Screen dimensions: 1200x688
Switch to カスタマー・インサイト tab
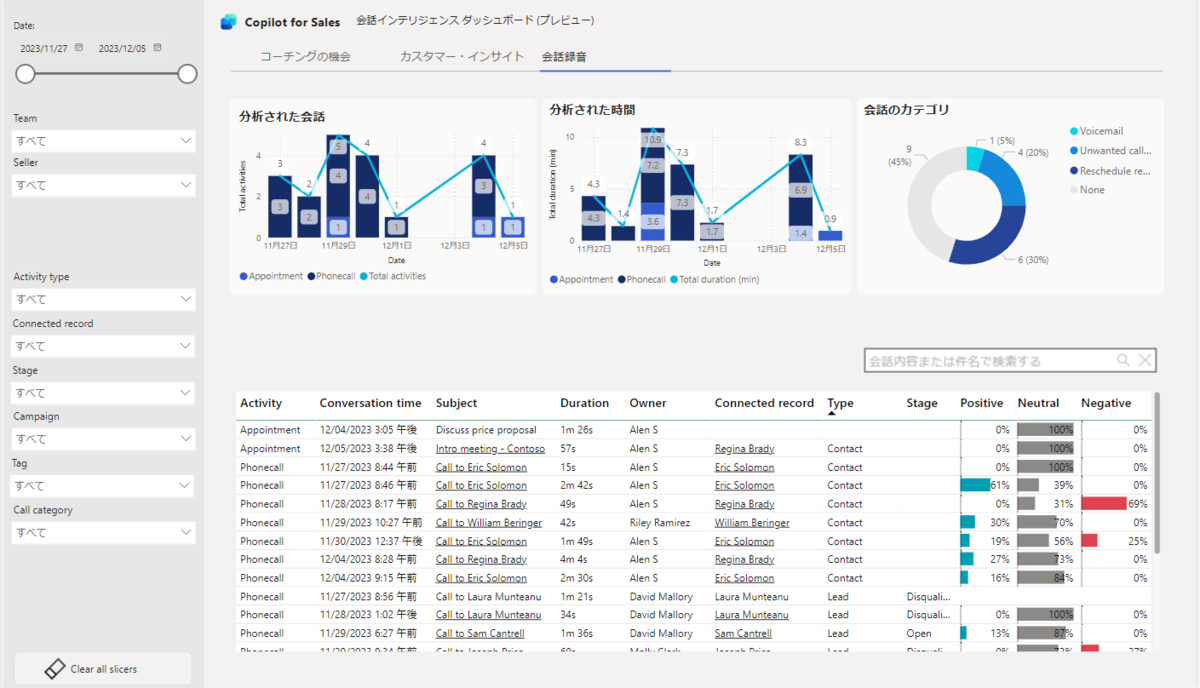(x=461, y=57)
